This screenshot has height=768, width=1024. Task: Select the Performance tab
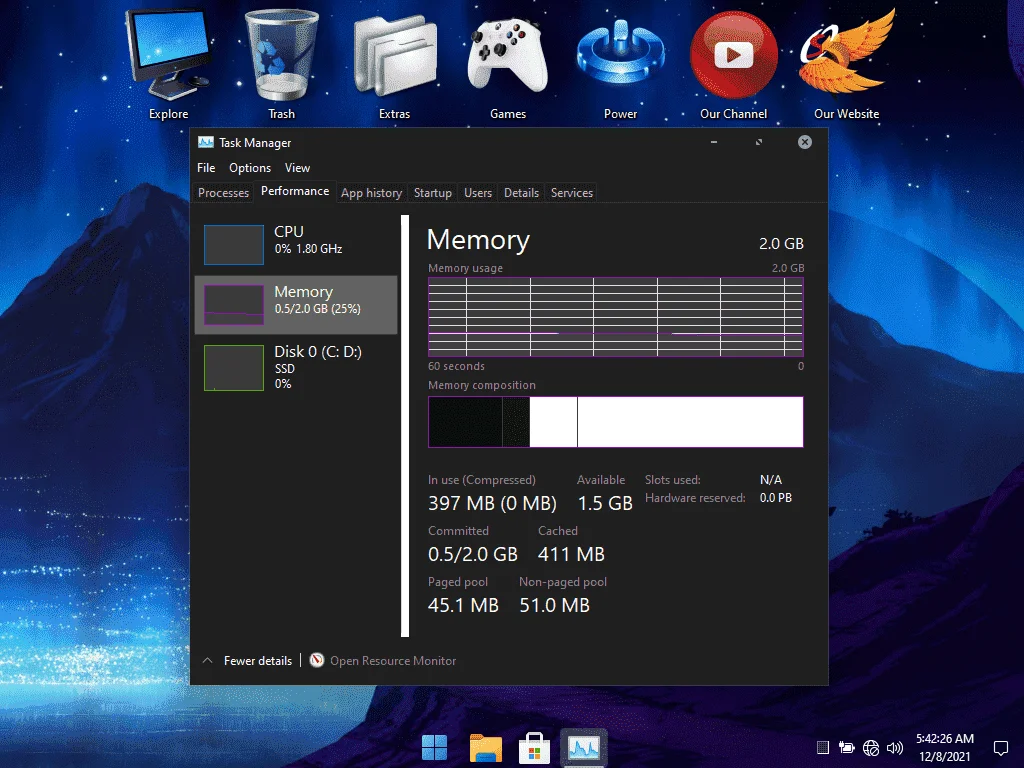coord(295,191)
